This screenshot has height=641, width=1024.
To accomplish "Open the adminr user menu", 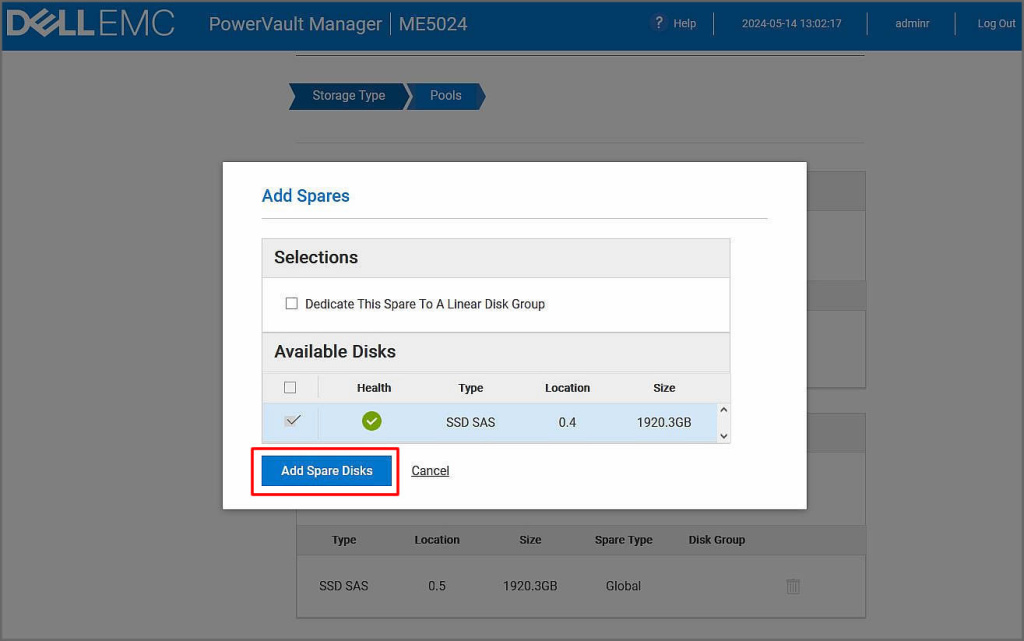I will point(912,24).
